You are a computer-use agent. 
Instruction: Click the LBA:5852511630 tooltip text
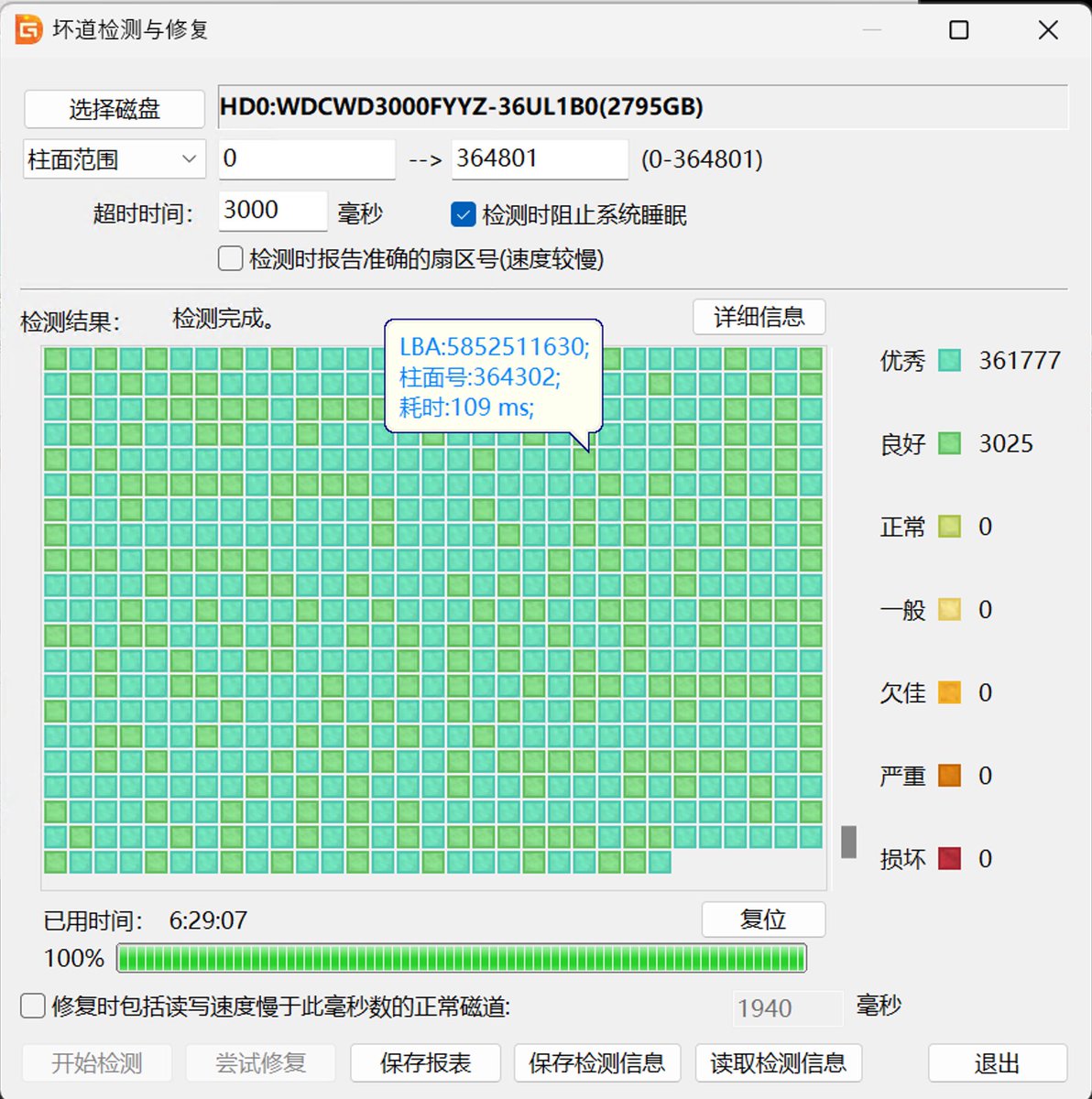(x=495, y=347)
